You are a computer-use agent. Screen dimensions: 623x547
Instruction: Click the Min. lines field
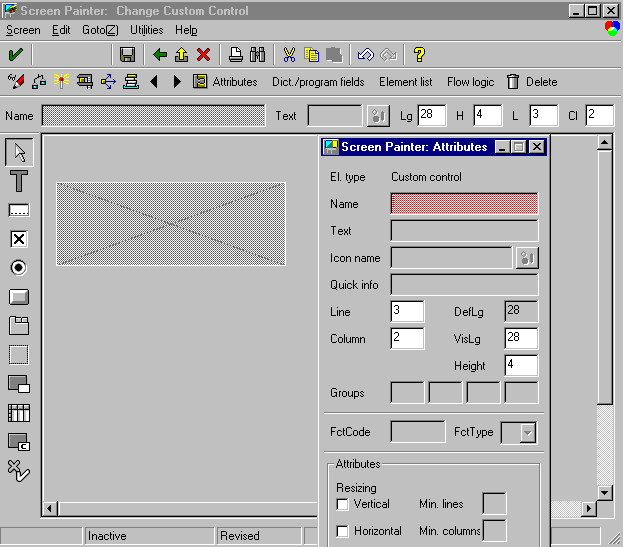[x=494, y=504]
